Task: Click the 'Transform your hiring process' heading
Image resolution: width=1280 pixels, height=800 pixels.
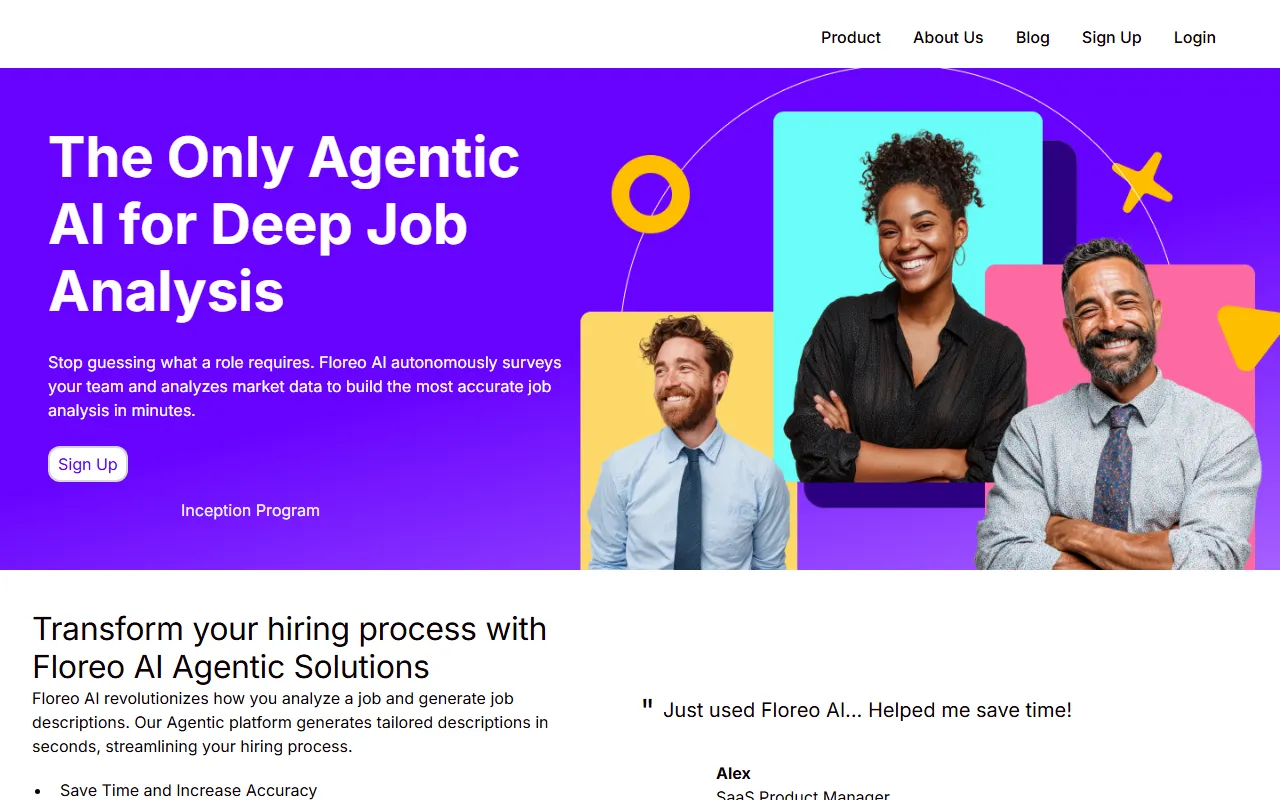Action: click(x=290, y=647)
